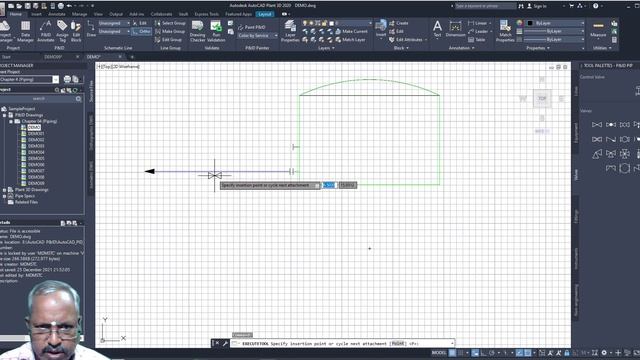Open the Output ribbon tab
The image size is (640, 360).
pos(116,14)
